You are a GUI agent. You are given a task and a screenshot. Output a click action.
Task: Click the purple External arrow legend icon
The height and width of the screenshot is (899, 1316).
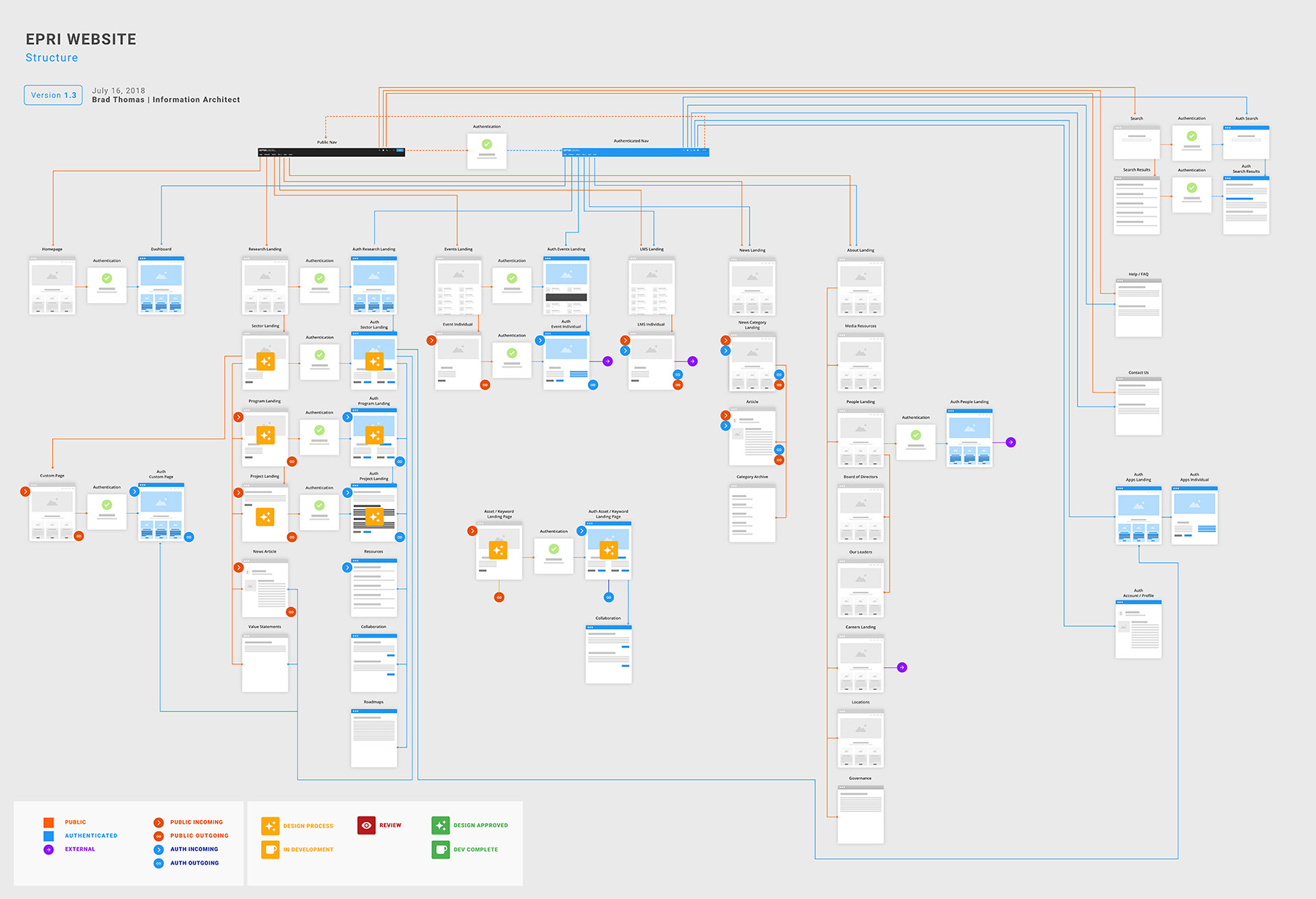pyautogui.click(x=49, y=850)
